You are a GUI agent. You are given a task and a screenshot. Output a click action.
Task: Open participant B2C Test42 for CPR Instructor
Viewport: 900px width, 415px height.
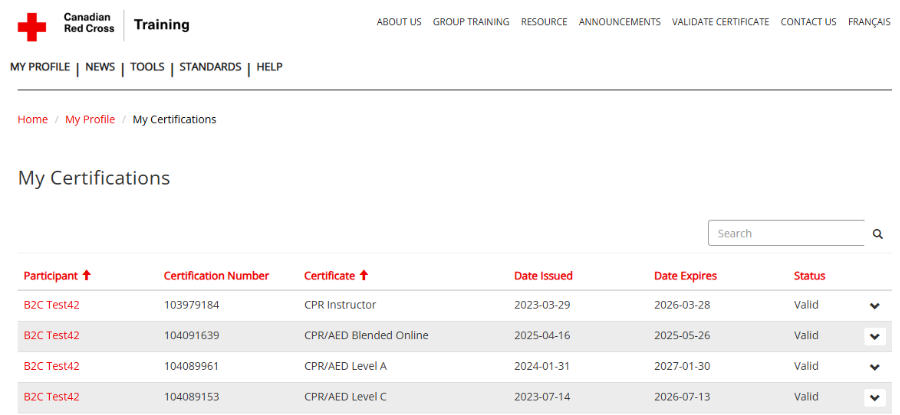pos(51,305)
